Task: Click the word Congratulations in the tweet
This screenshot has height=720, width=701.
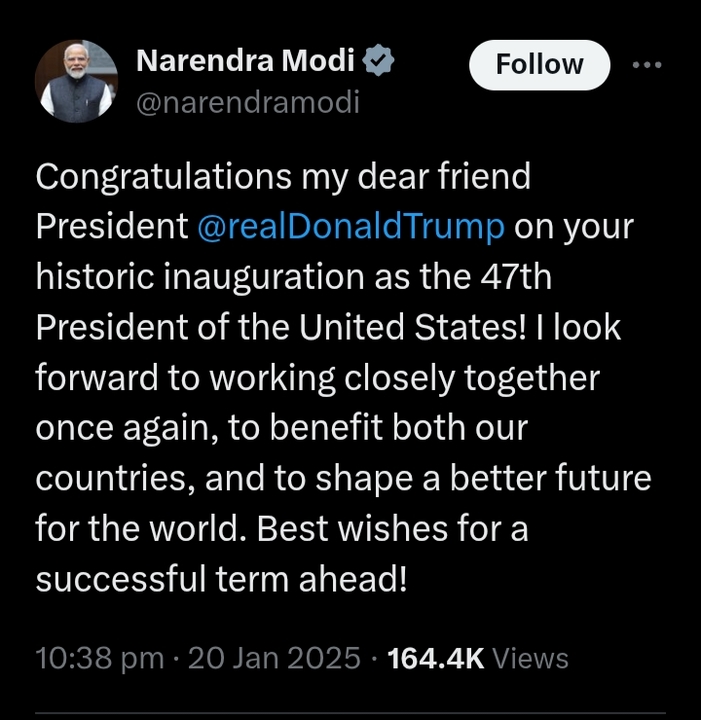Action: click(163, 177)
